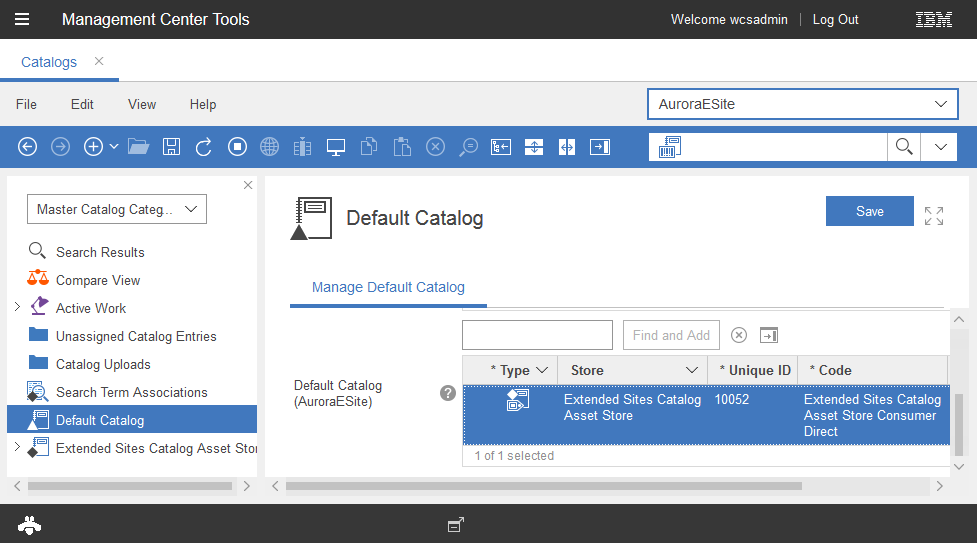The image size is (977, 543).
Task: Click the Find and Add button
Action: tap(671, 335)
